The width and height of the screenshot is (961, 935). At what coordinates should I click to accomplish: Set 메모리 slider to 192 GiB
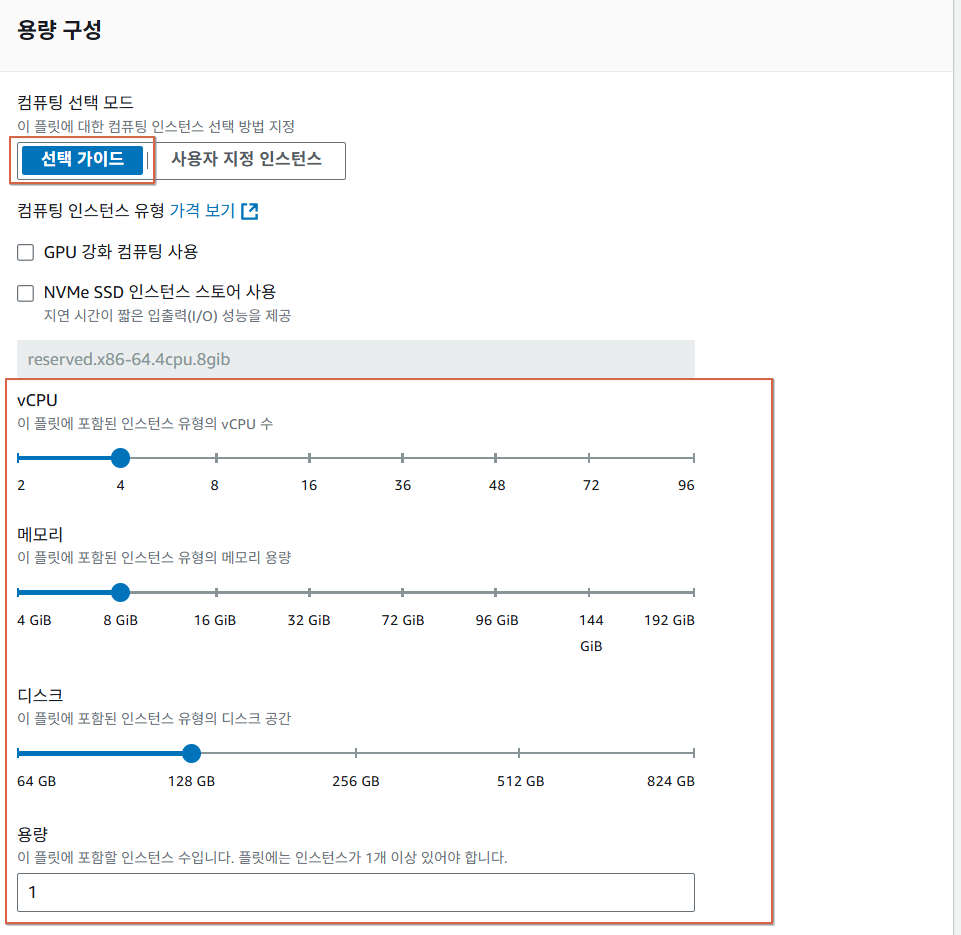coord(693,592)
